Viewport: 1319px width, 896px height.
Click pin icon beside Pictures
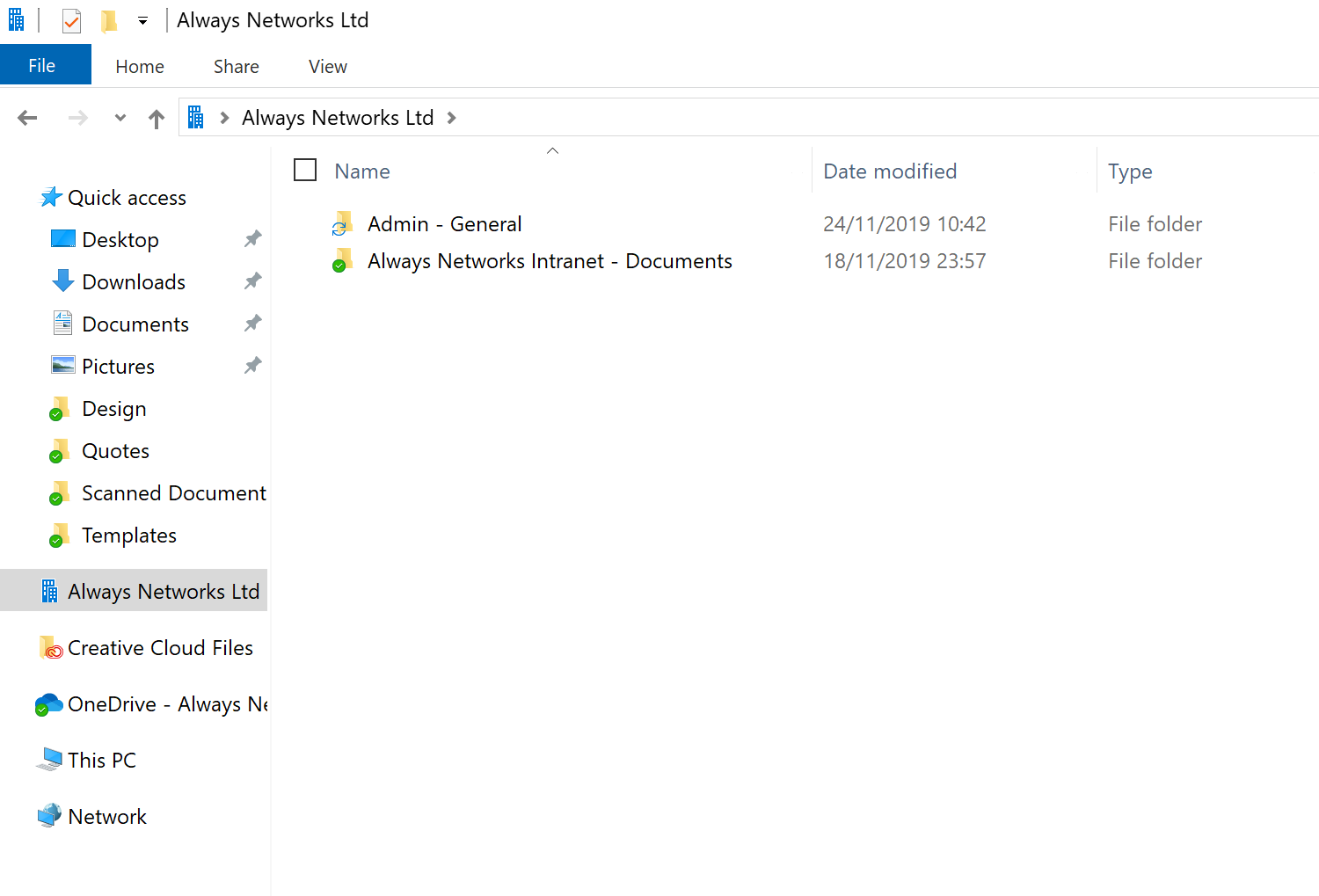tap(253, 366)
